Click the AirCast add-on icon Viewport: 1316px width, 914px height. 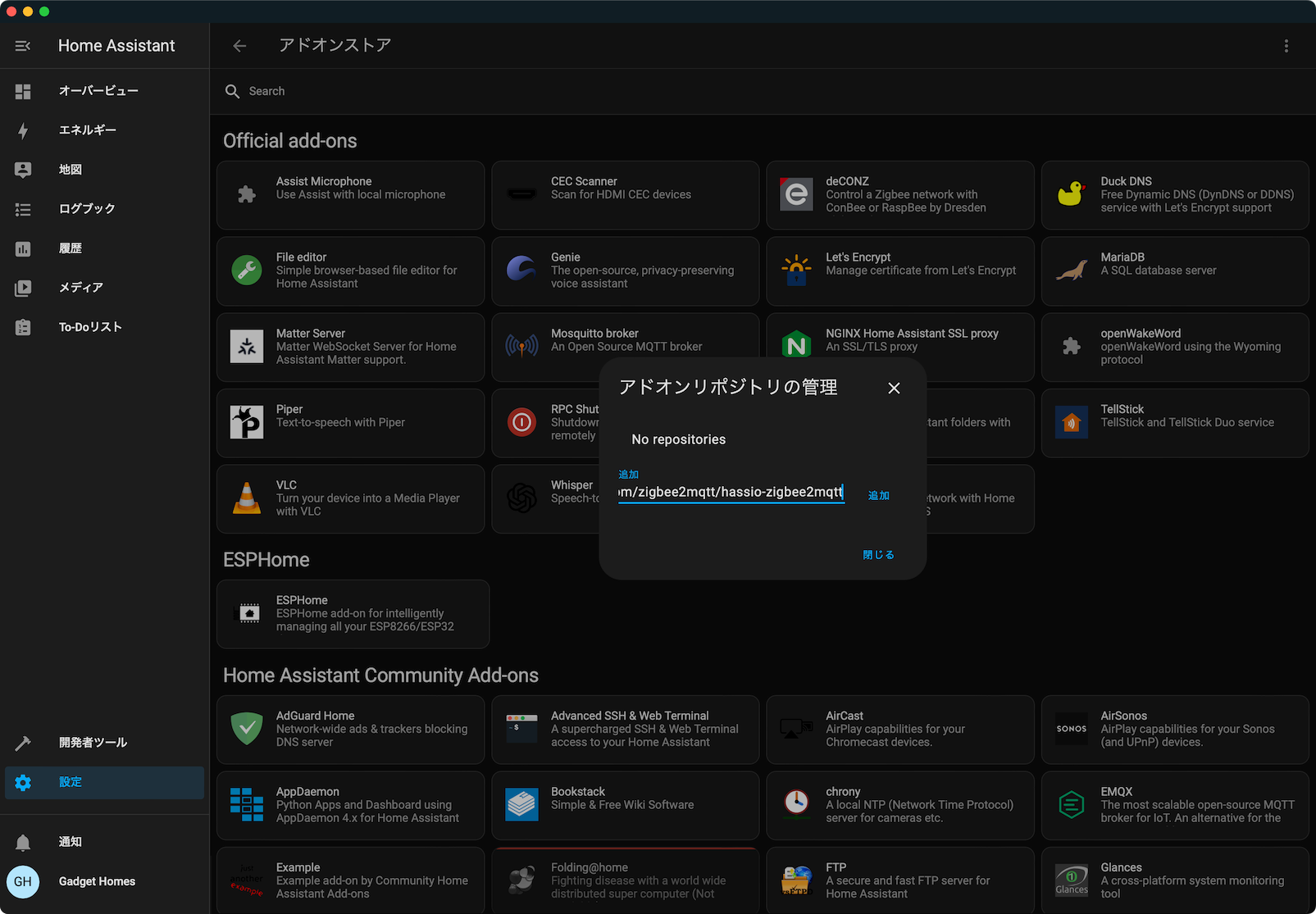point(796,729)
